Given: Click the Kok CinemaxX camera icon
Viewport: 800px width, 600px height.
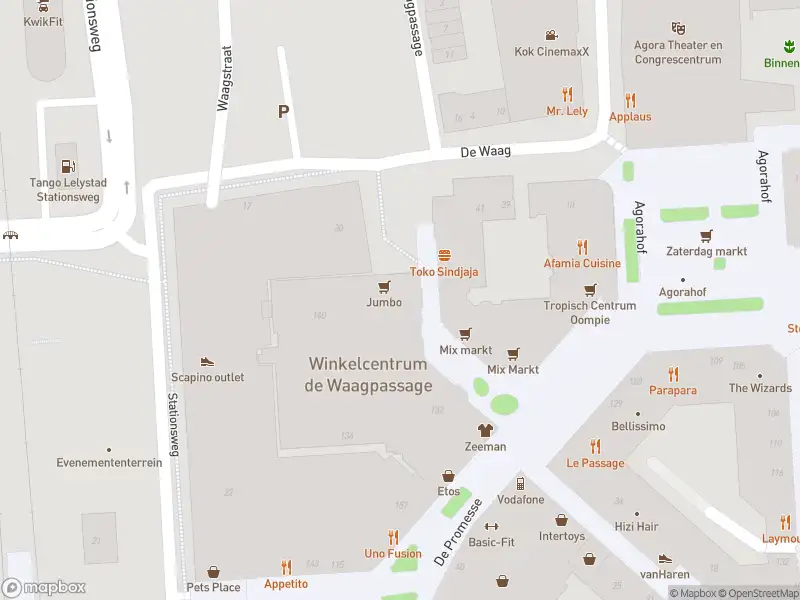Looking at the screenshot, I should click(x=552, y=35).
